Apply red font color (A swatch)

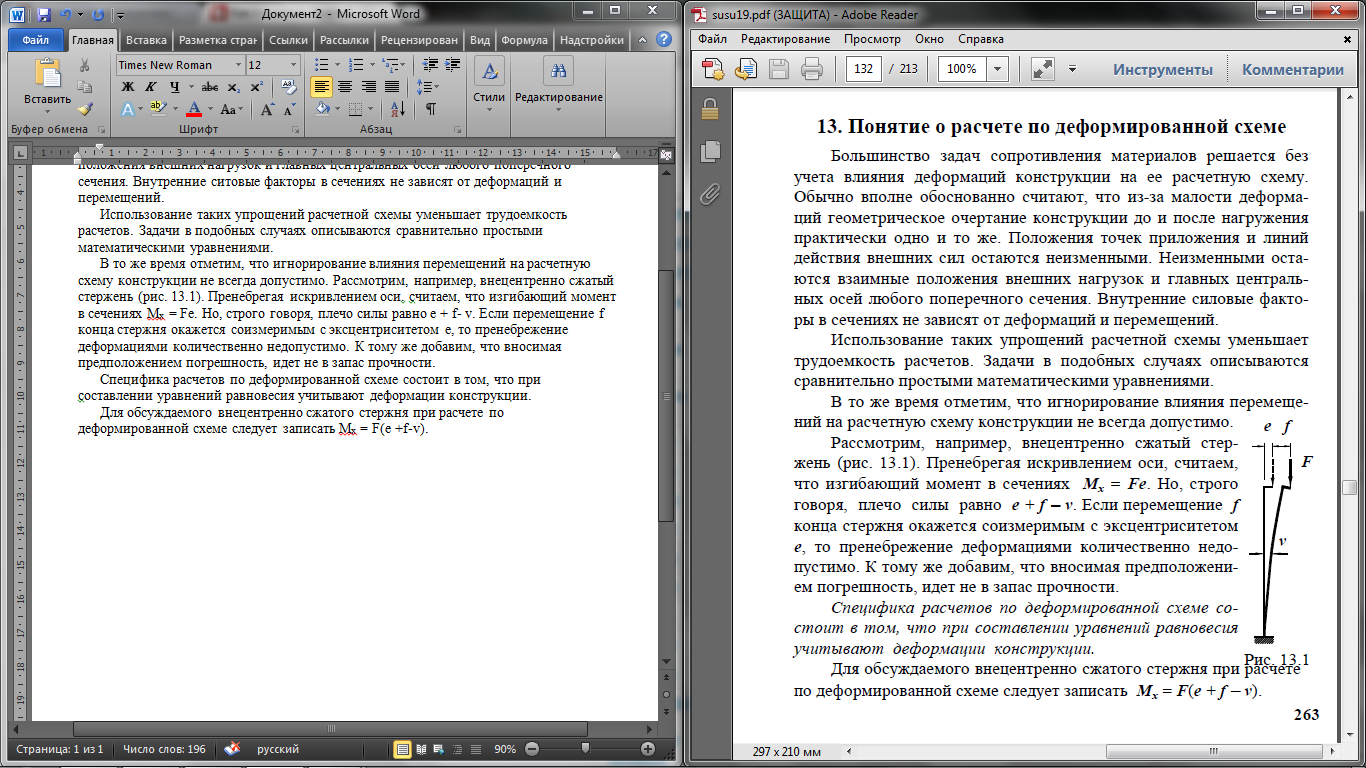coord(194,109)
